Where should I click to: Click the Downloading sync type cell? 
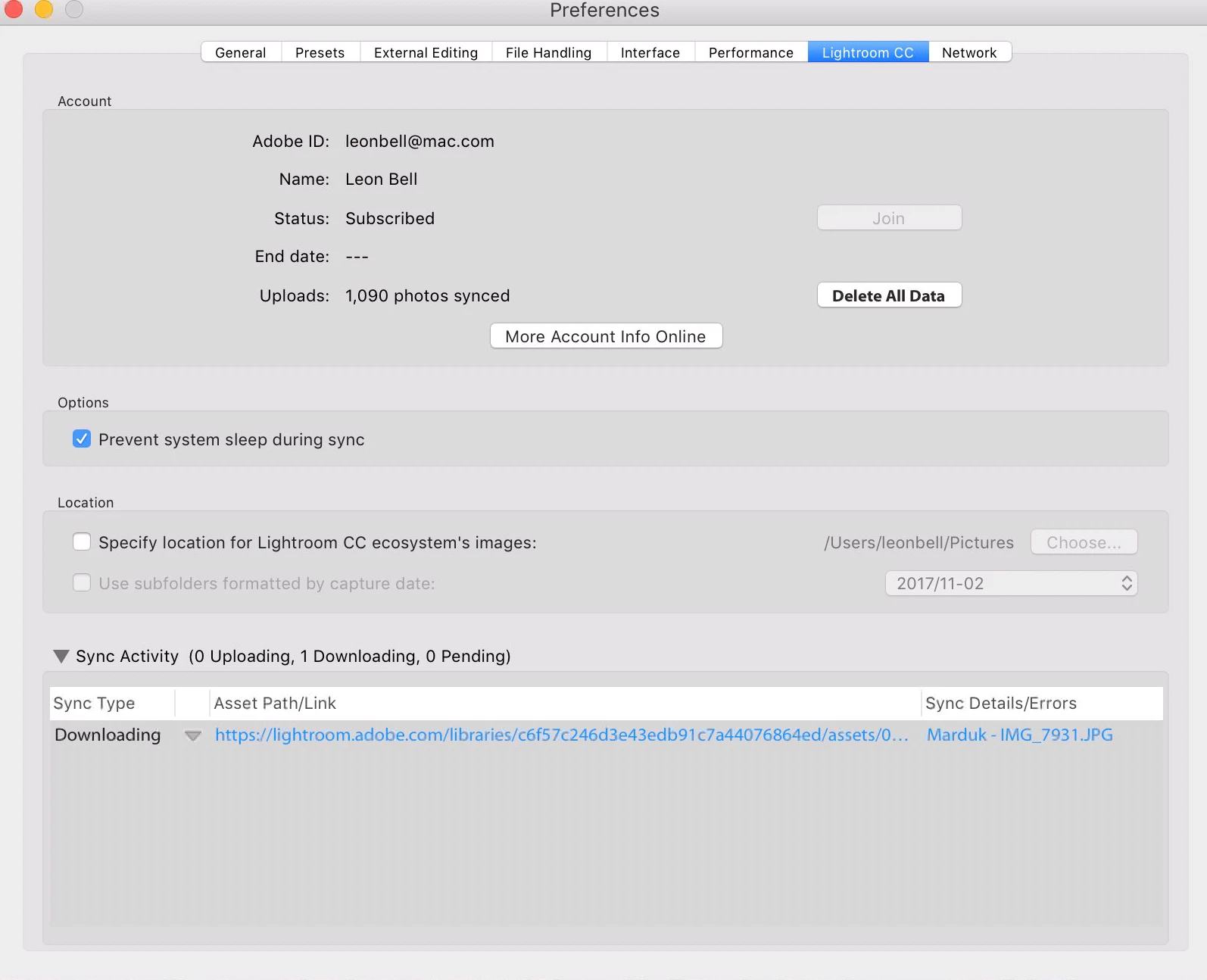(108, 735)
